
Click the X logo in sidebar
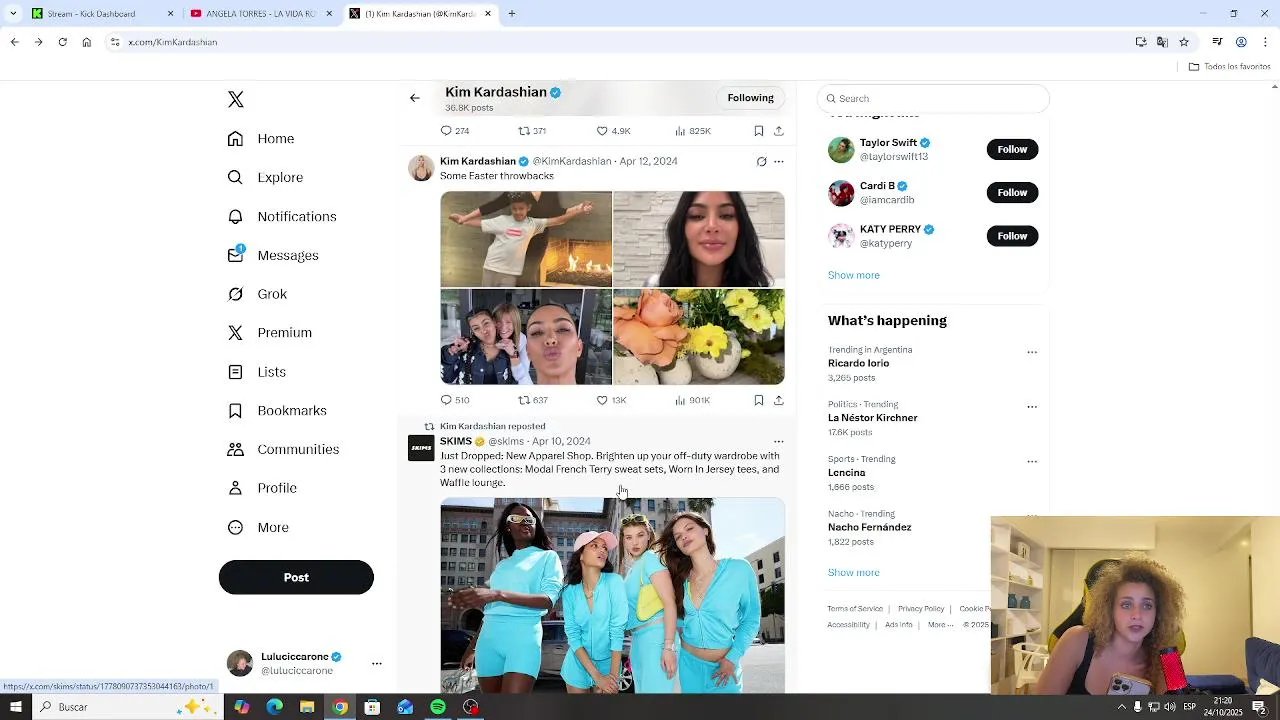pyautogui.click(x=235, y=99)
